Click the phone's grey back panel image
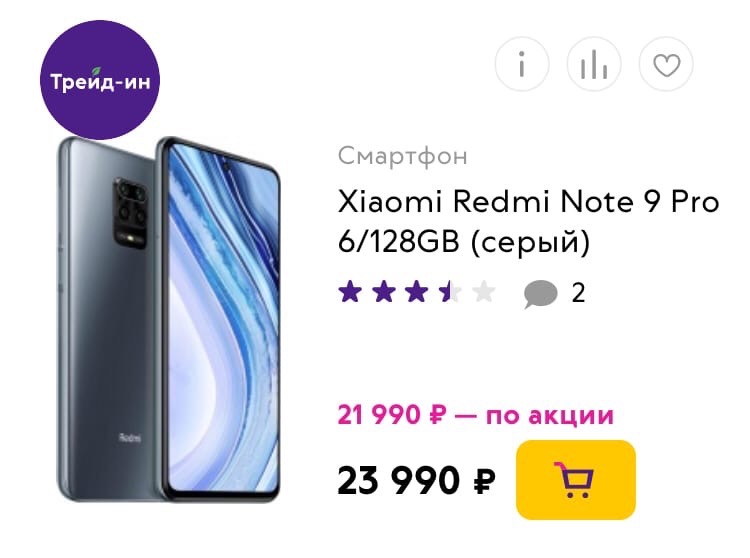Screen dimensions: 750x558 (108, 318)
